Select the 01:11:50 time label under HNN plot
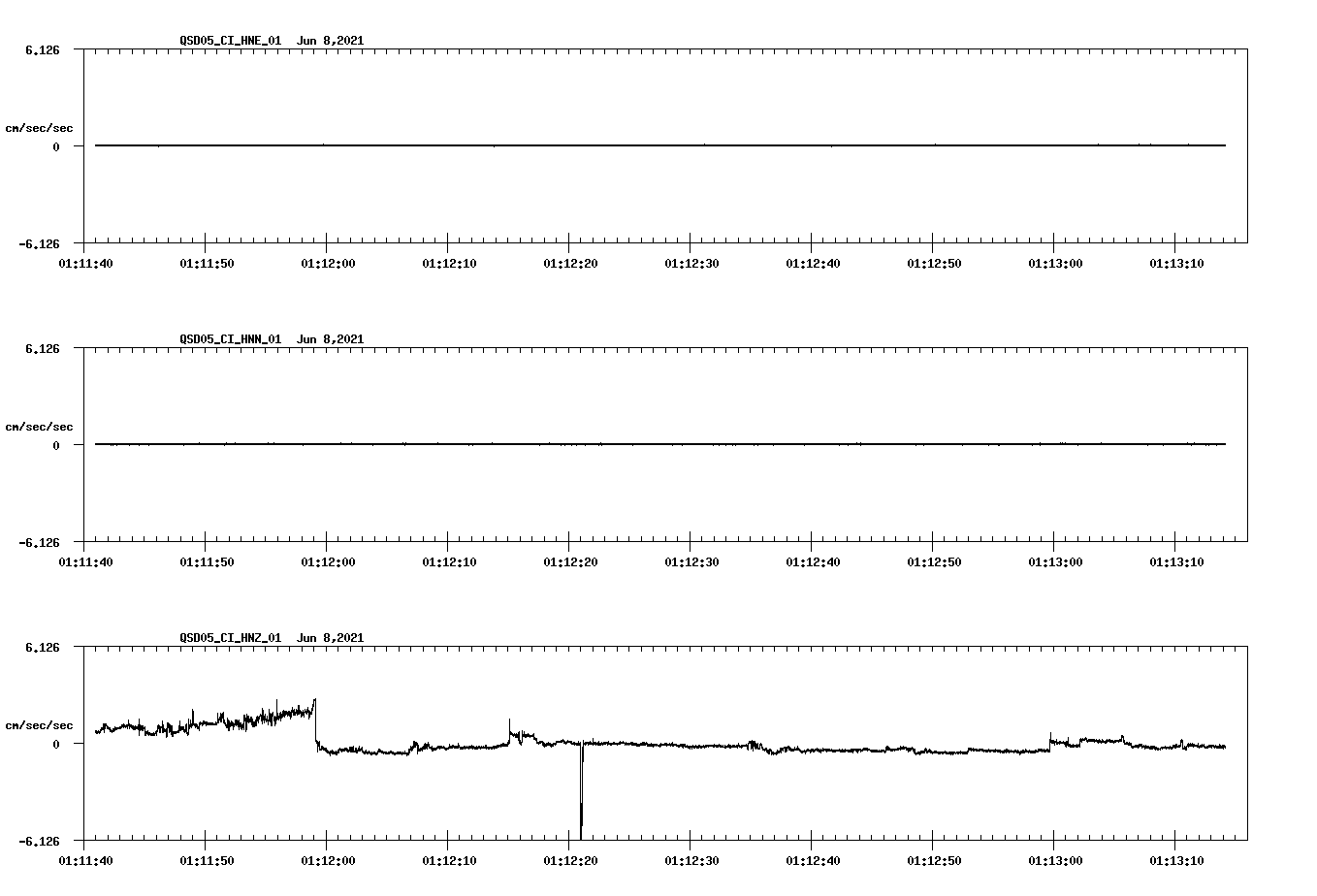Screen dimensions: 1317x896 [207, 561]
